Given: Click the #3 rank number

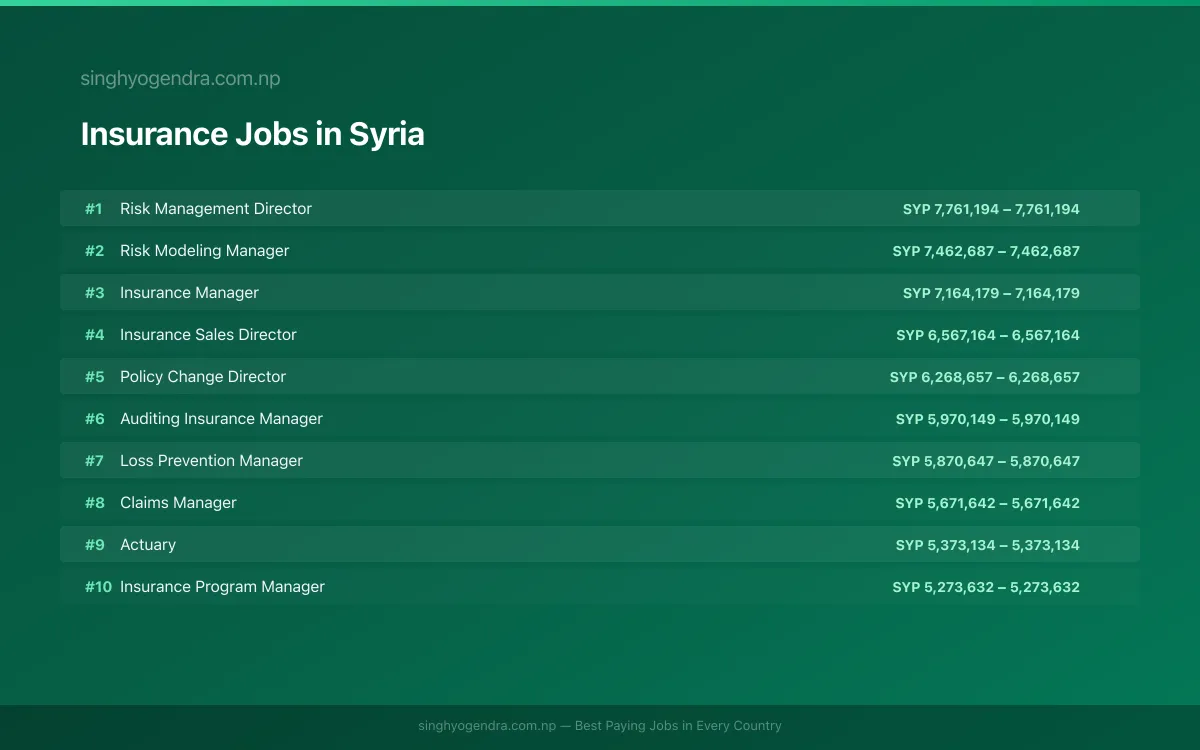Looking at the screenshot, I should [x=94, y=293].
